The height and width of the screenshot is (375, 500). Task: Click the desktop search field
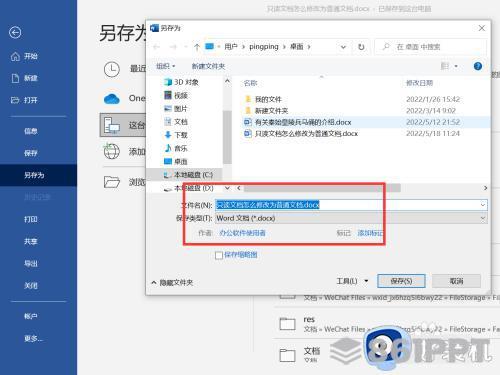[430, 47]
